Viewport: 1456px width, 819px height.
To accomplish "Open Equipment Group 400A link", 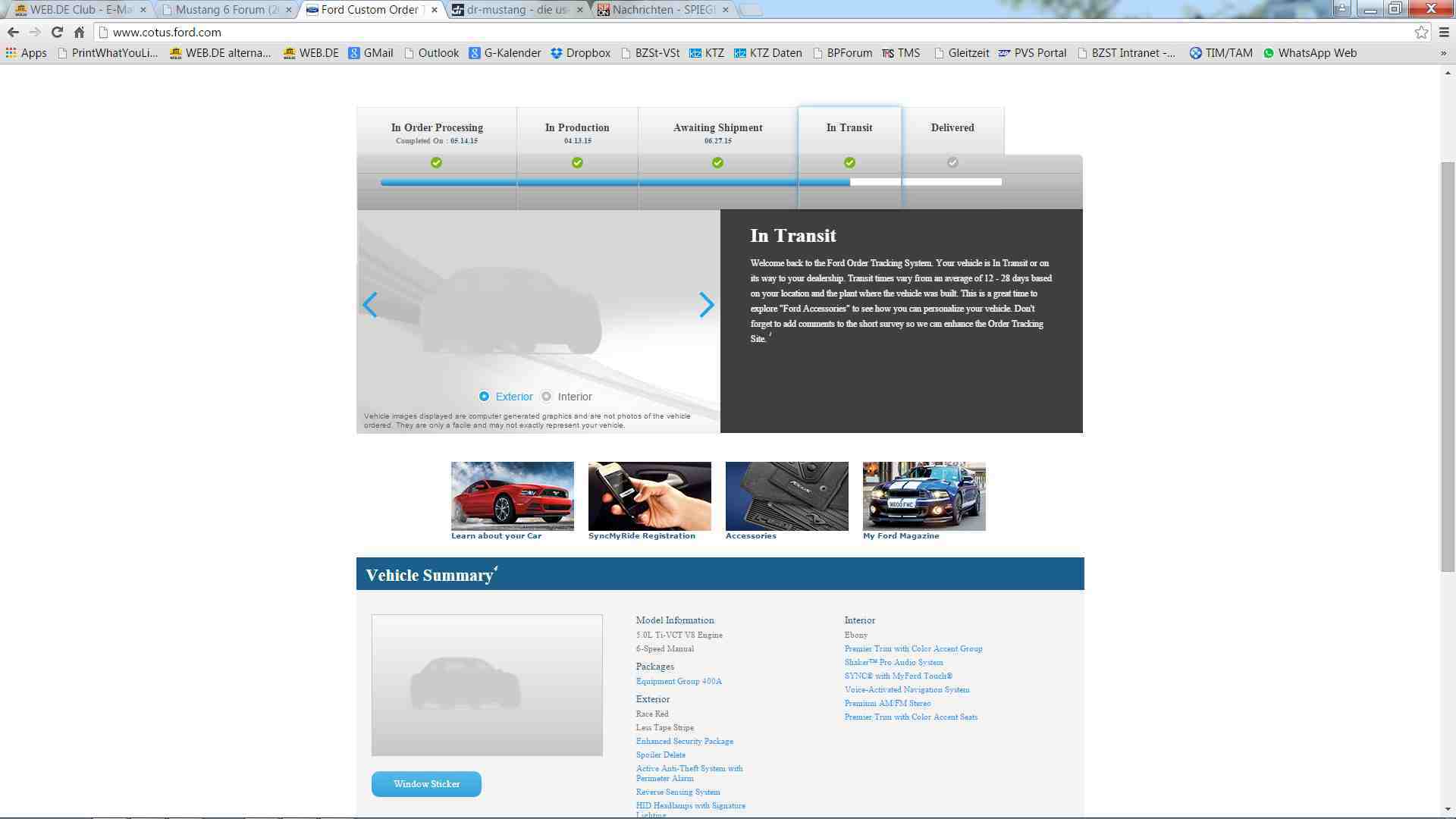I will tap(679, 681).
